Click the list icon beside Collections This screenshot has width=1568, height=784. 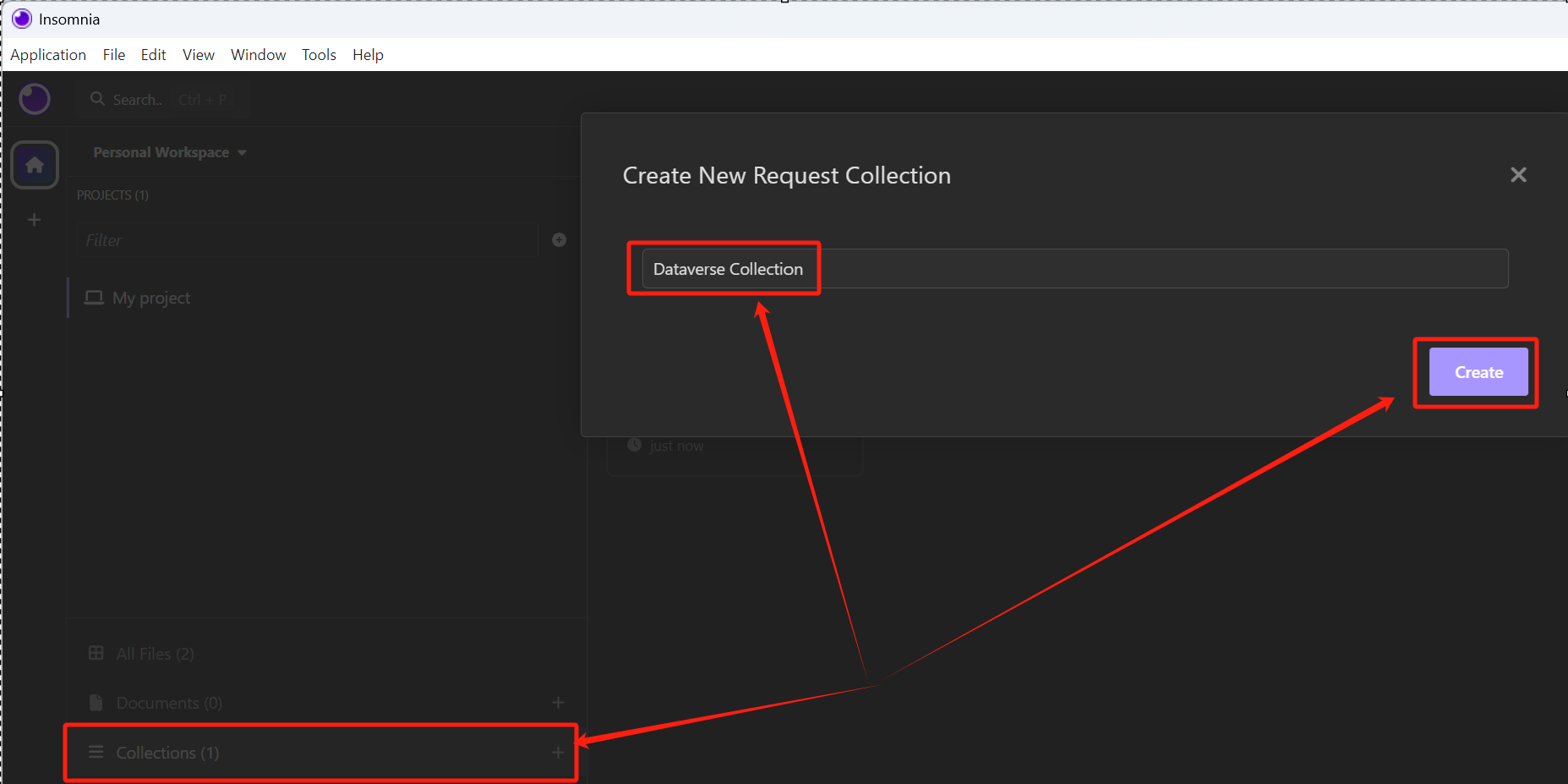click(x=96, y=752)
